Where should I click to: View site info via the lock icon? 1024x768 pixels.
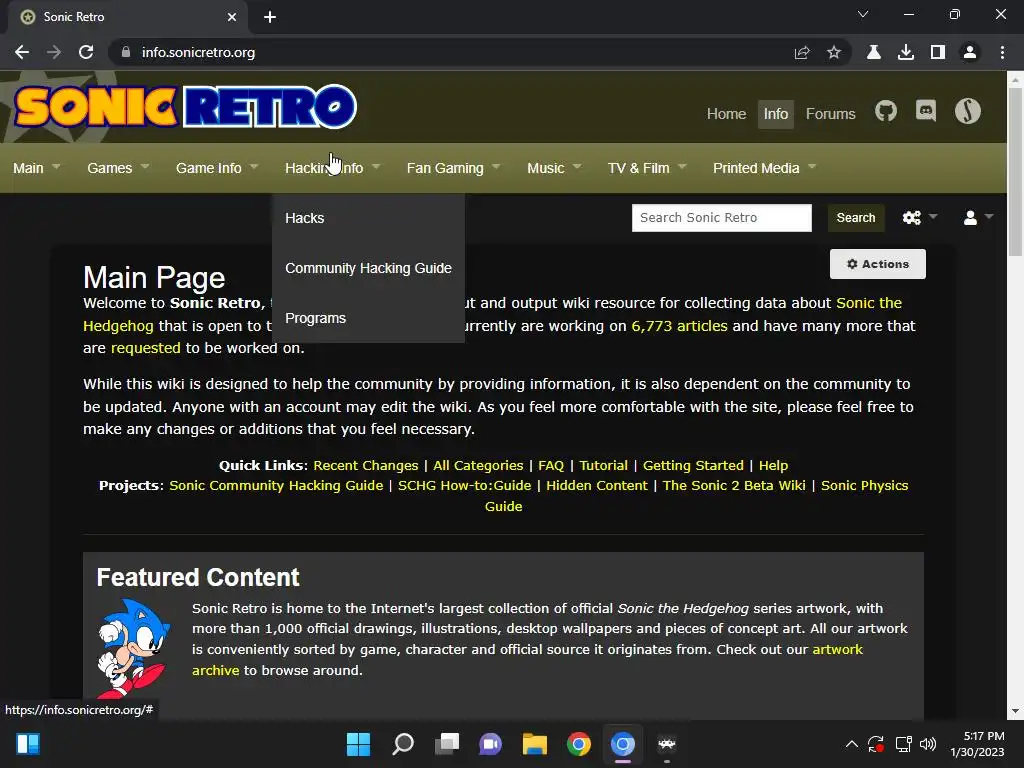tap(126, 52)
